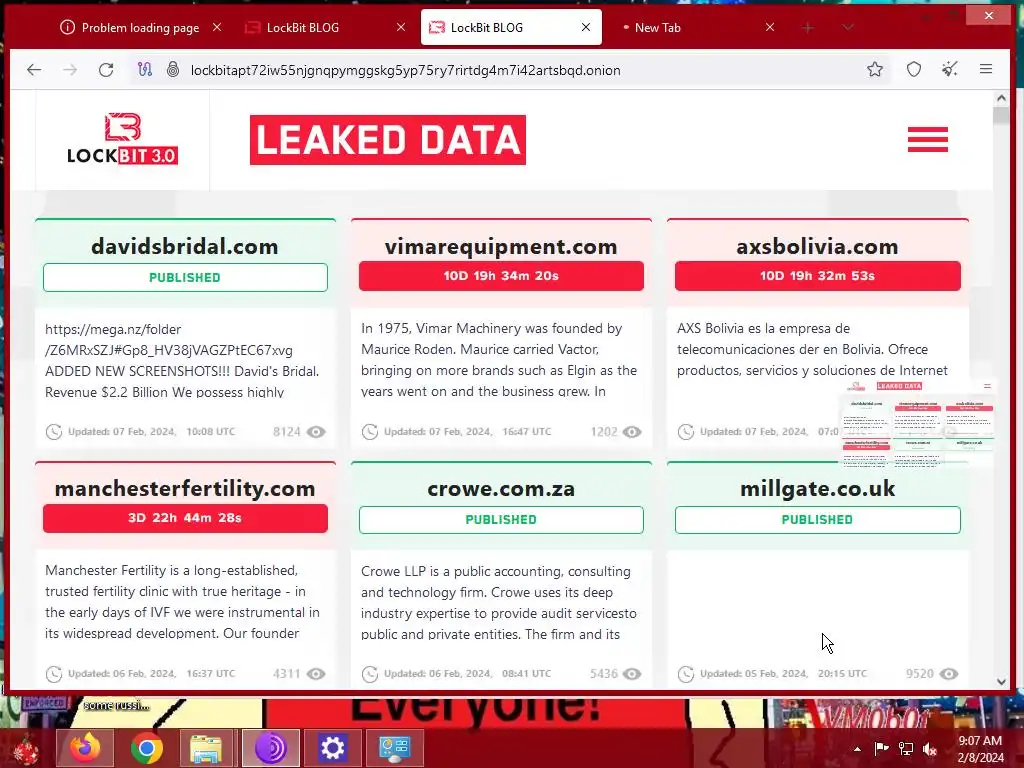This screenshot has width=1024, height=768.
Task: Launch Google Chrome from the taskbar
Action: pyautogui.click(x=146, y=748)
